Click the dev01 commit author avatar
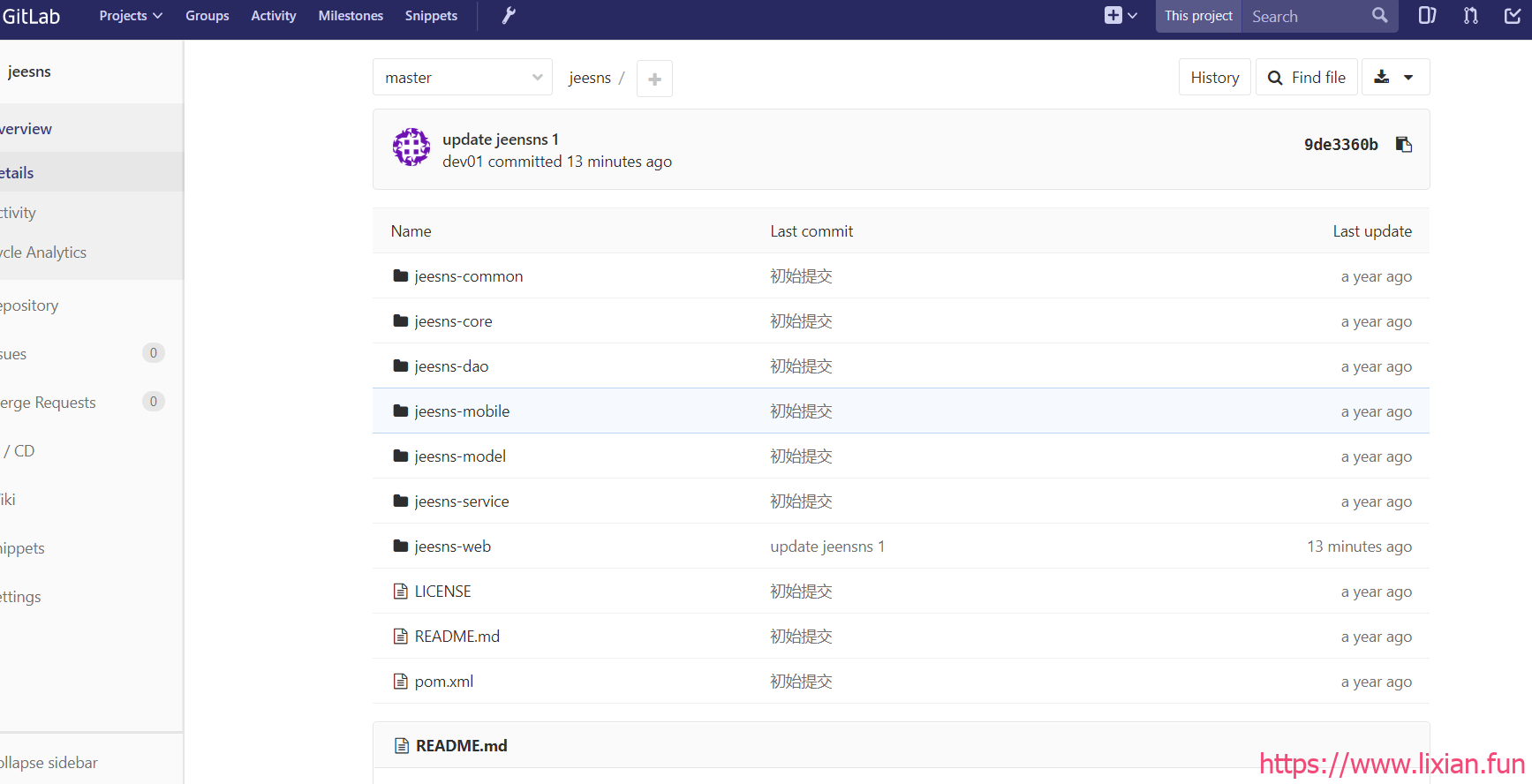 pos(411,147)
